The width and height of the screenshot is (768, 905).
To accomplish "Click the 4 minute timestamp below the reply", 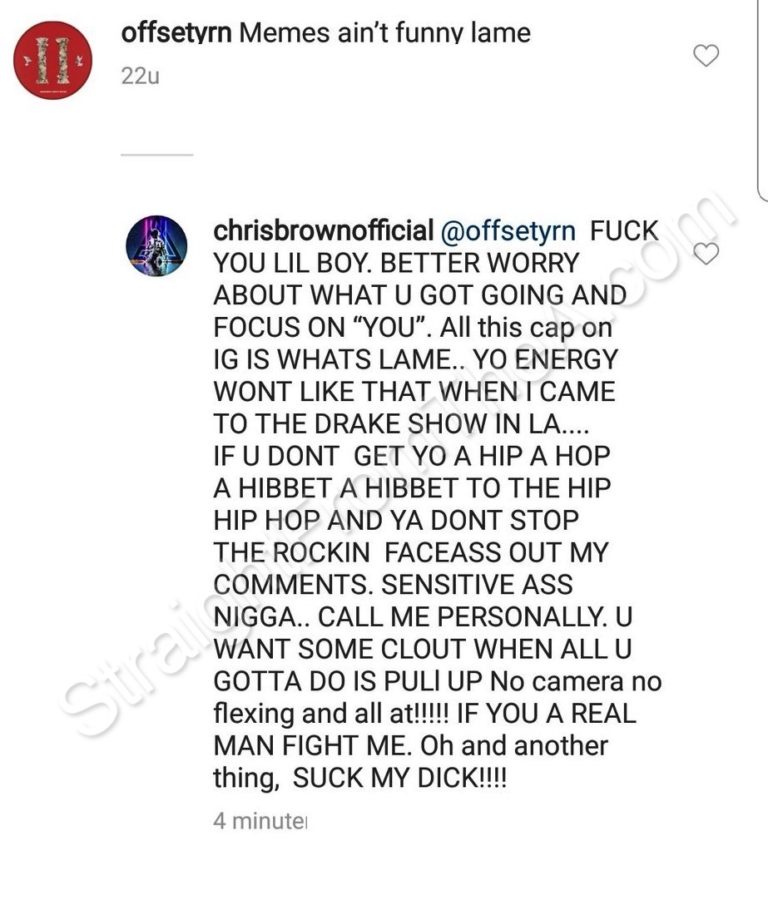I will (x=260, y=820).
